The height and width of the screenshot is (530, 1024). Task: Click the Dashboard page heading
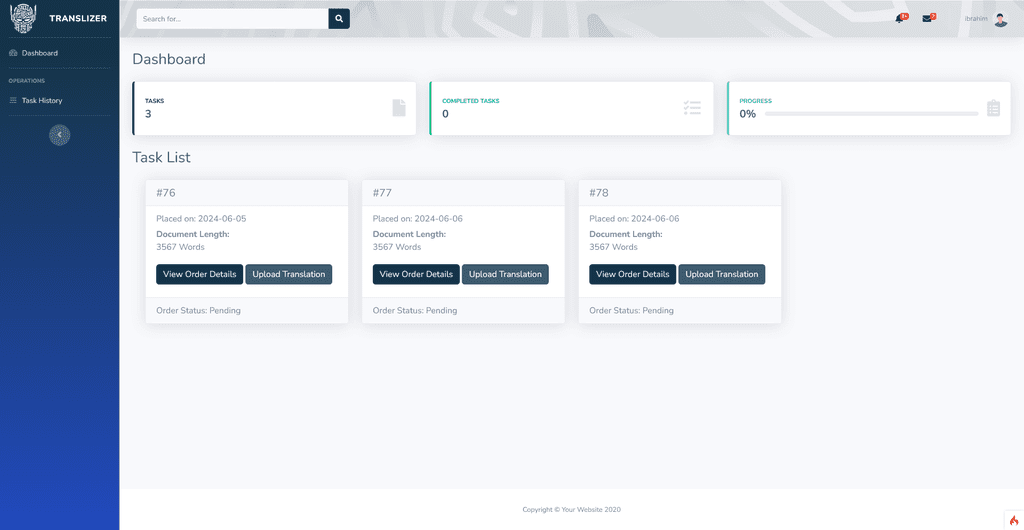pos(169,59)
